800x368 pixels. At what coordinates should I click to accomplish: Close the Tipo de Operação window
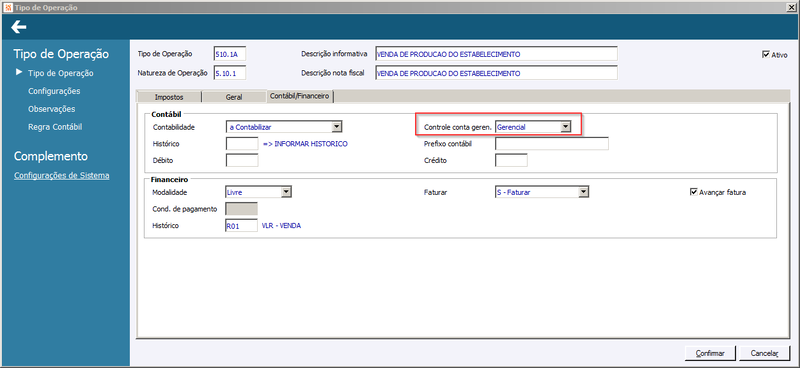(x=792, y=7)
